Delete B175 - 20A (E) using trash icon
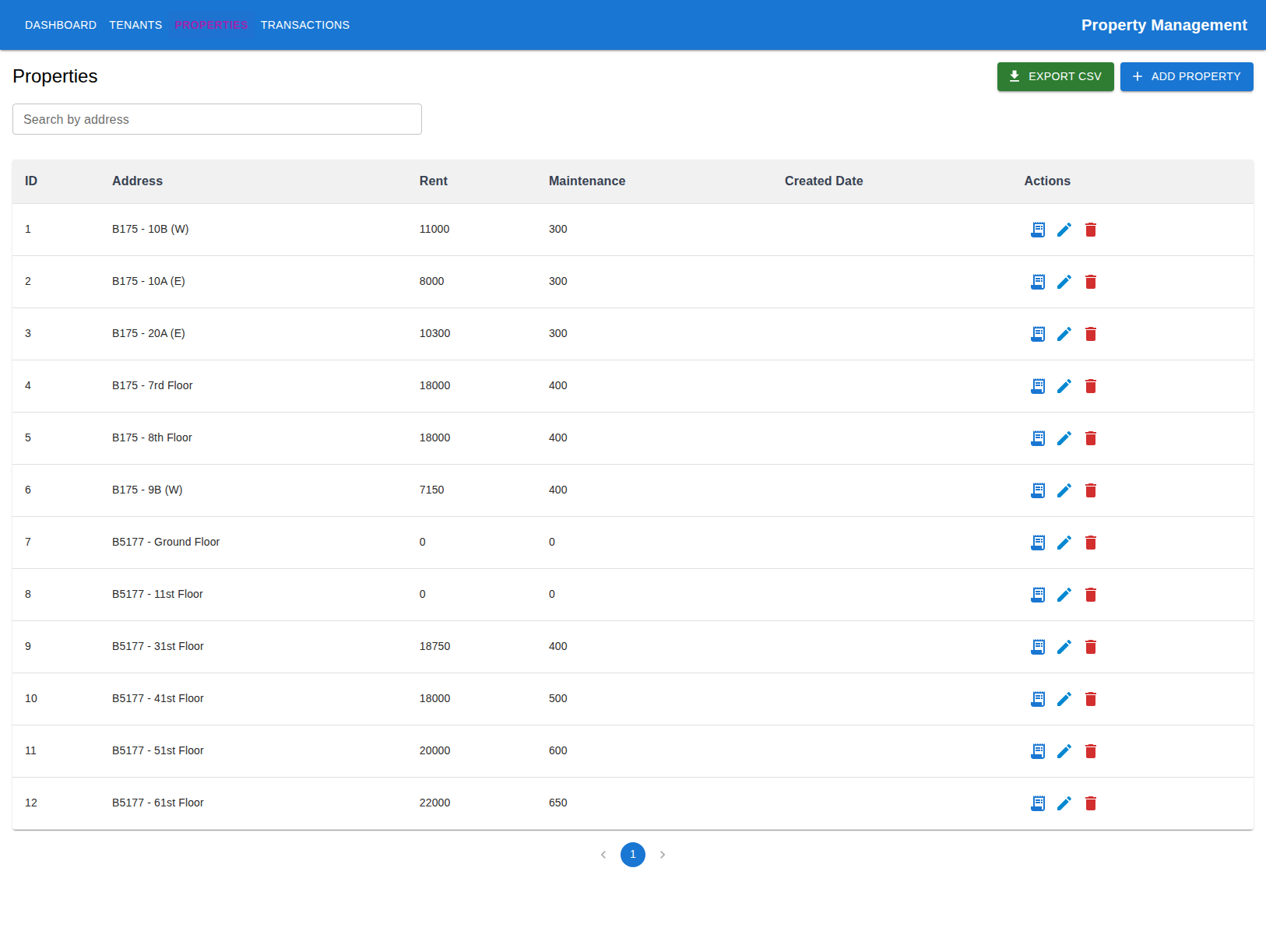This screenshot has width=1266, height=952. pos(1091,333)
